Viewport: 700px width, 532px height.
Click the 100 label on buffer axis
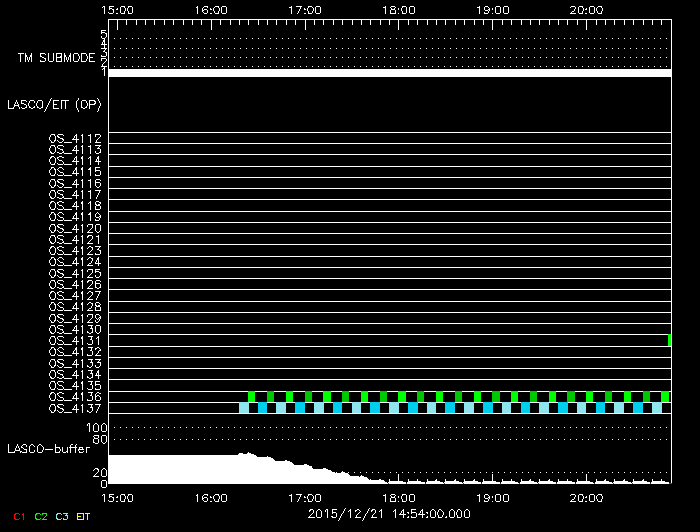(98, 428)
